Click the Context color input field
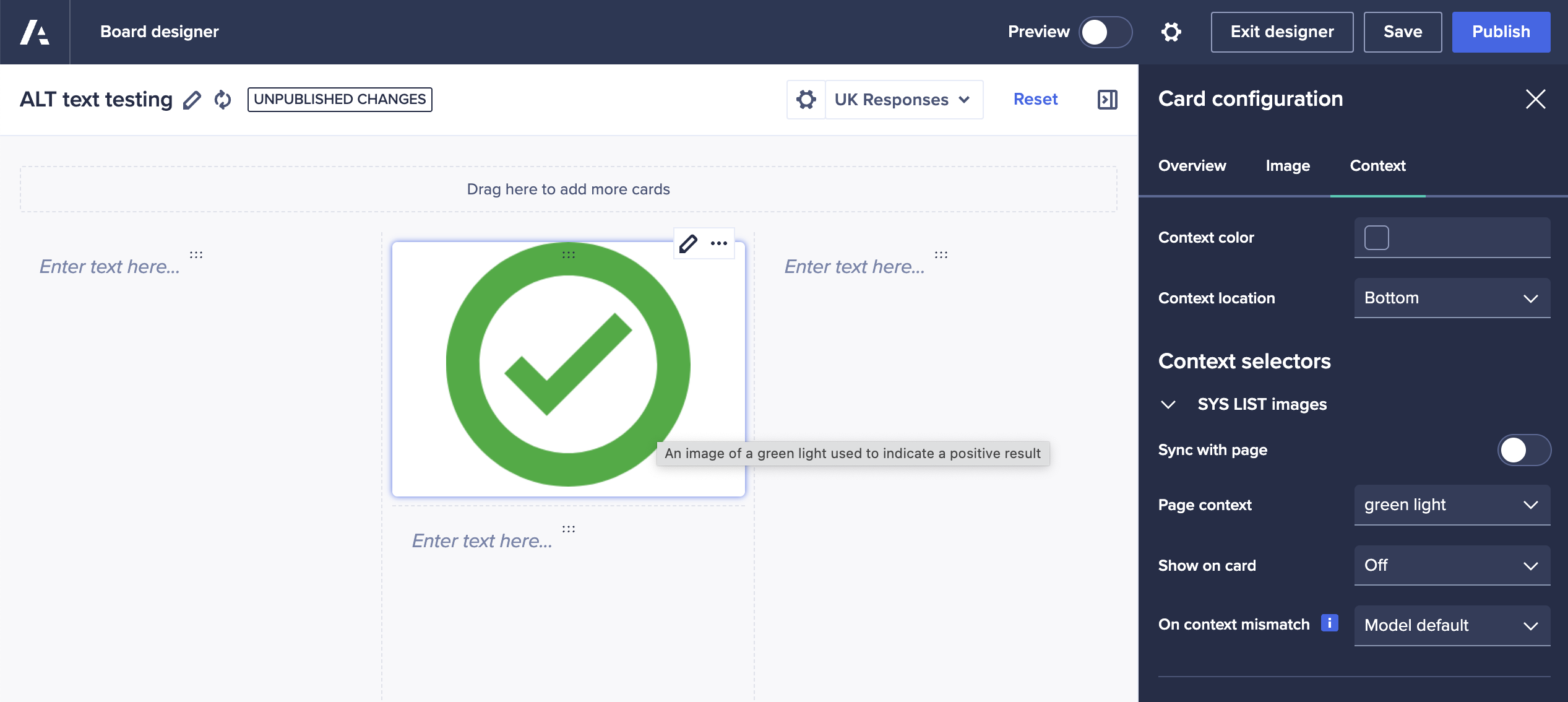 click(x=1452, y=238)
